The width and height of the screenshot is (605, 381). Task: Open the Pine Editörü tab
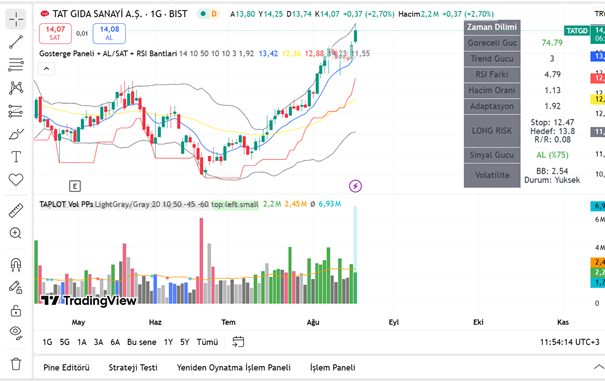pos(66,367)
